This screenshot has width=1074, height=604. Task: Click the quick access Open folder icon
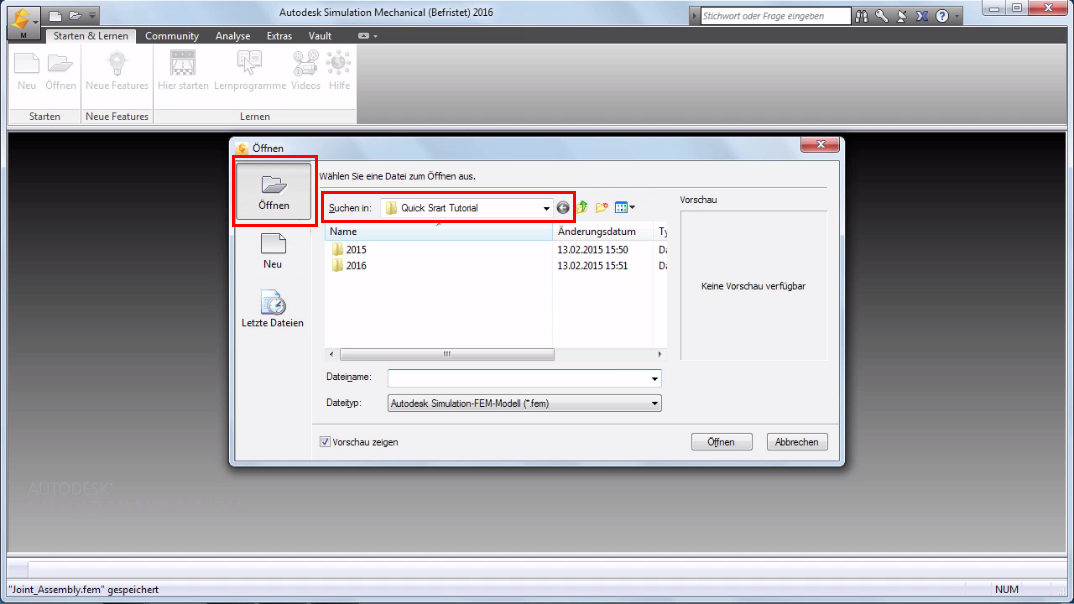[x=75, y=15]
